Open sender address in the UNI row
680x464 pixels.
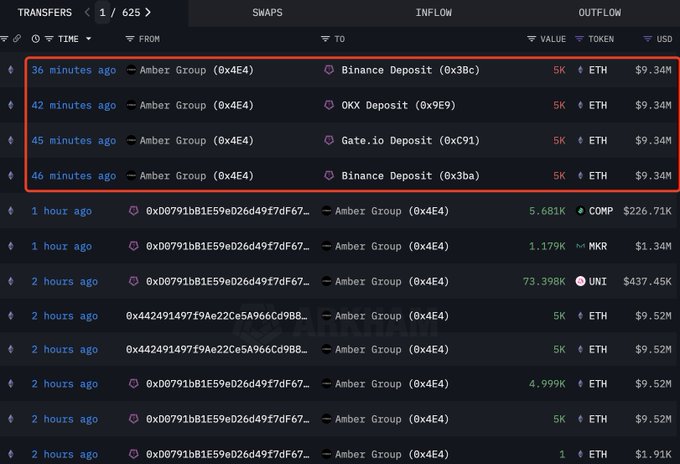(x=228, y=281)
